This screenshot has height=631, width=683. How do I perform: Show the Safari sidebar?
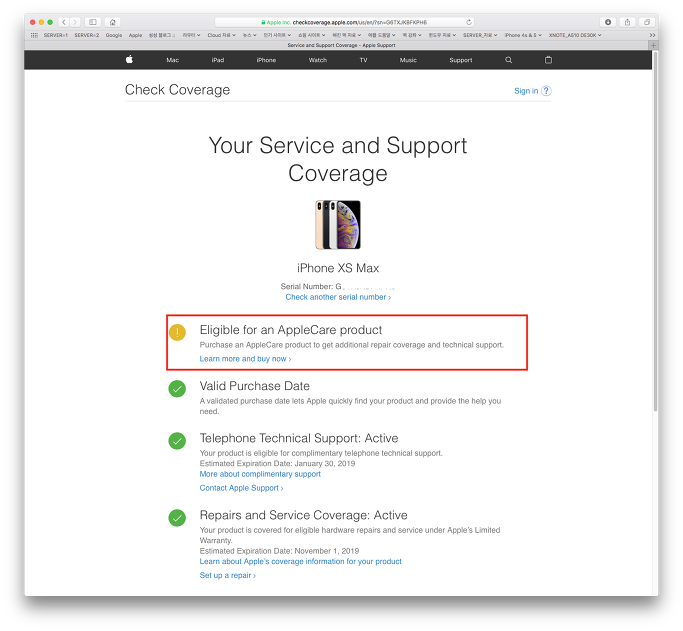[x=93, y=22]
